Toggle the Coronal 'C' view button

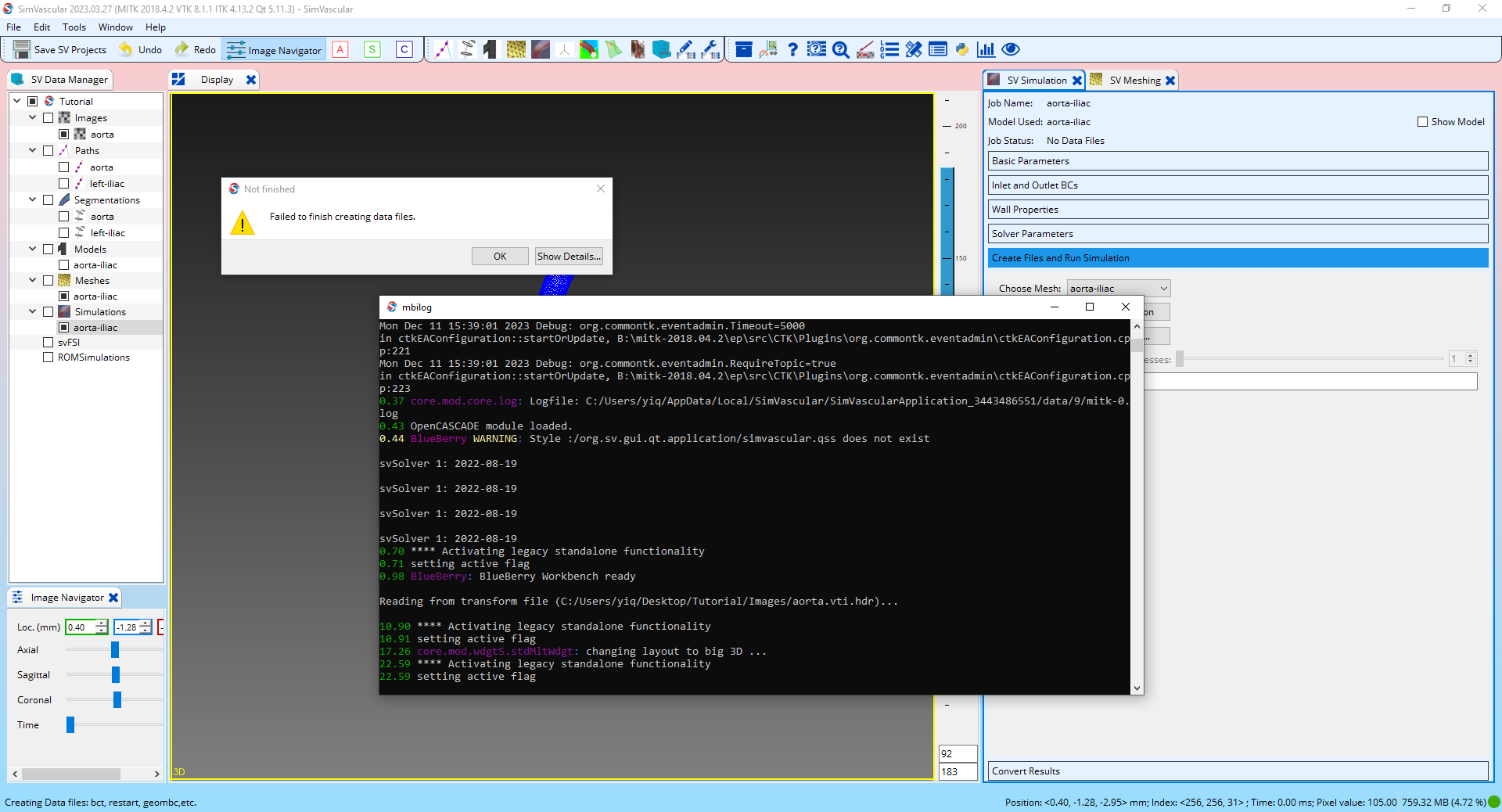(404, 49)
